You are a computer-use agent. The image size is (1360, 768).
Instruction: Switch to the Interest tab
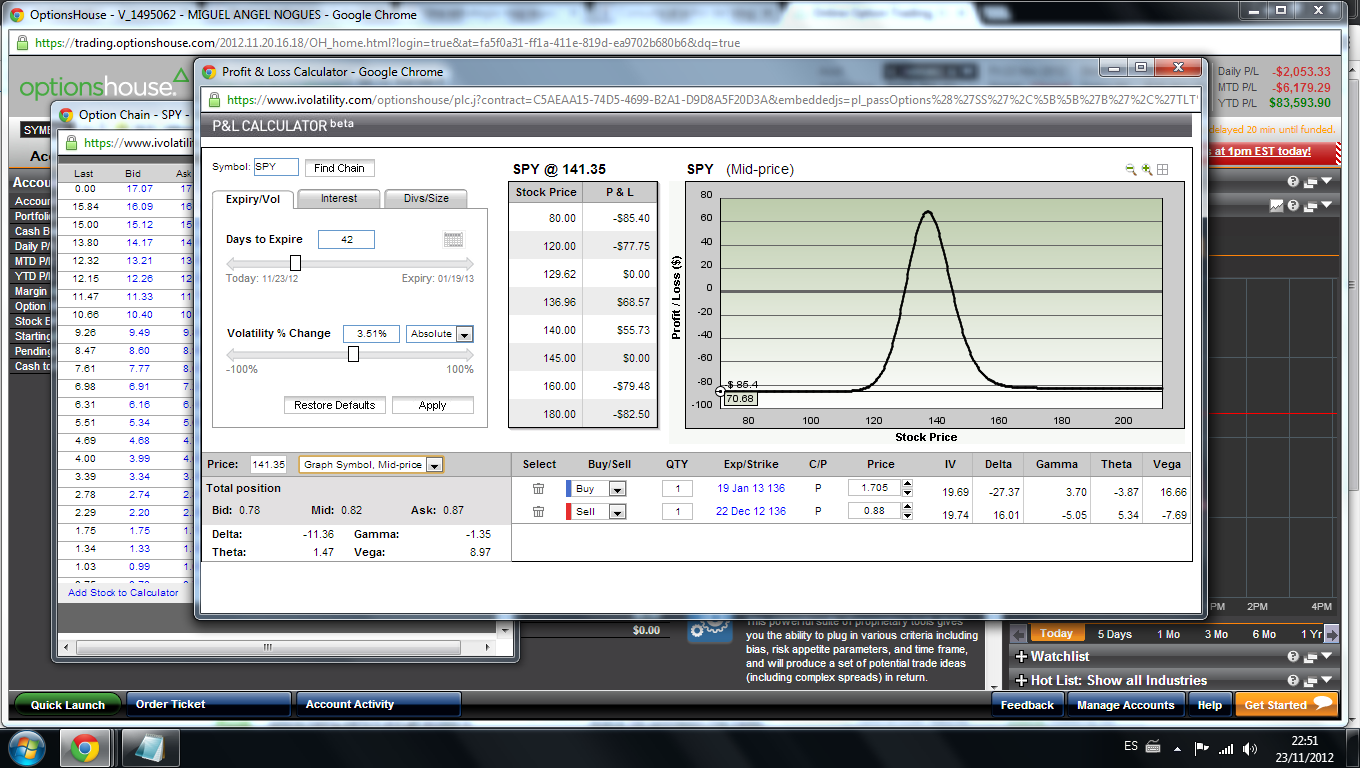(x=339, y=198)
